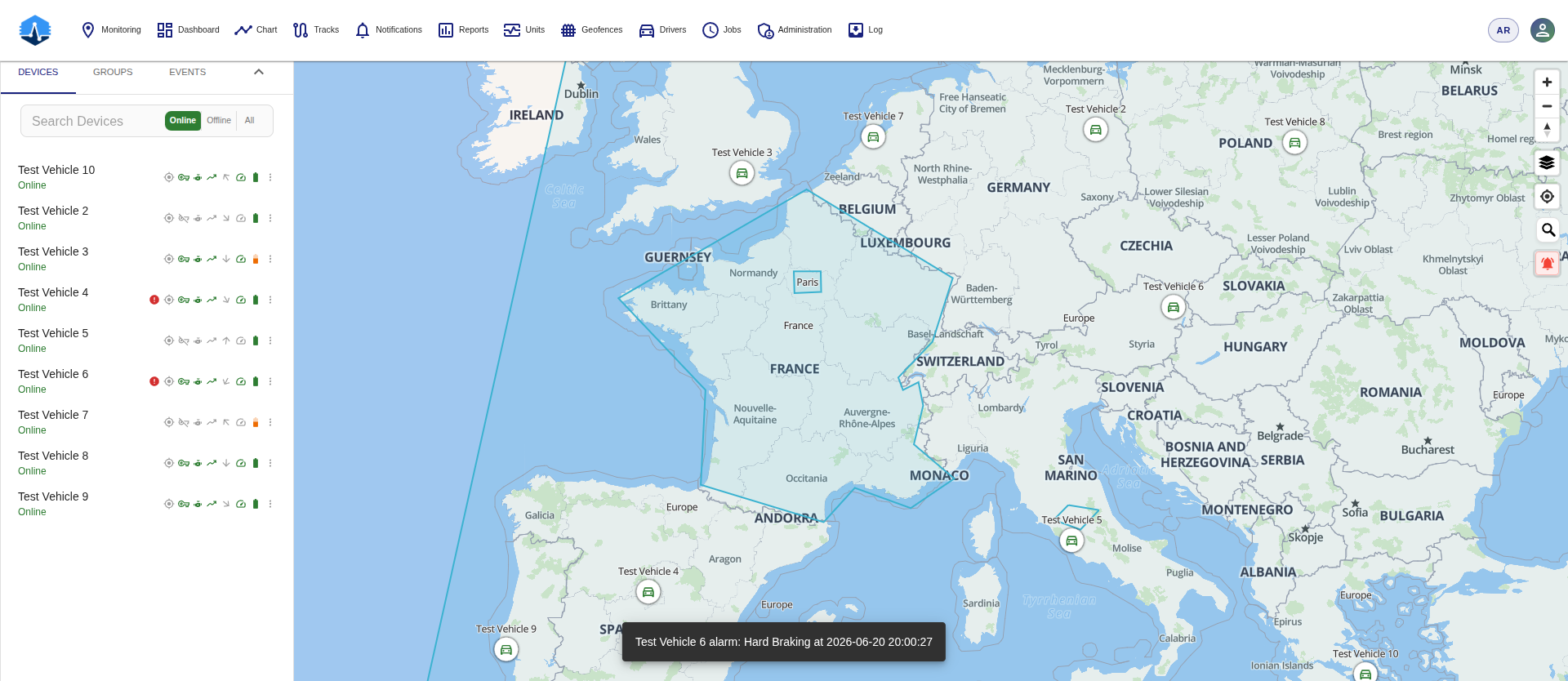
Task: Zoom out on the map
Action: tap(1547, 106)
